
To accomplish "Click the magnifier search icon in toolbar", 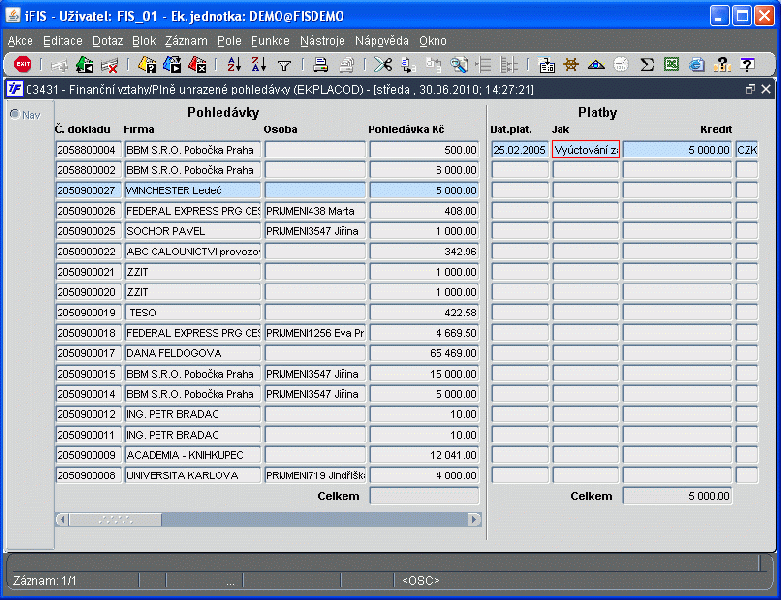I will click(459, 65).
